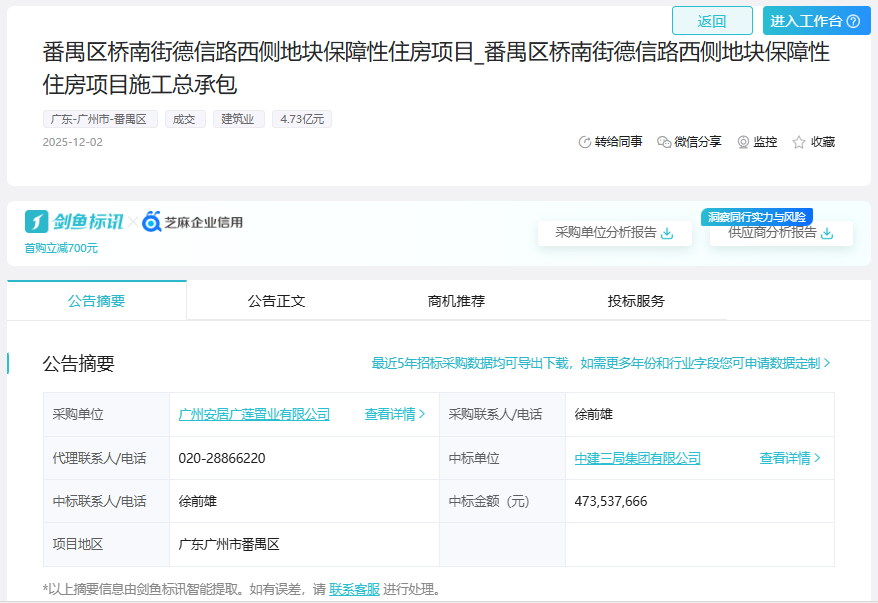Open 广州安居广莲置业有限公司 company link
Viewport: 878px width, 603px height.
click(x=254, y=414)
